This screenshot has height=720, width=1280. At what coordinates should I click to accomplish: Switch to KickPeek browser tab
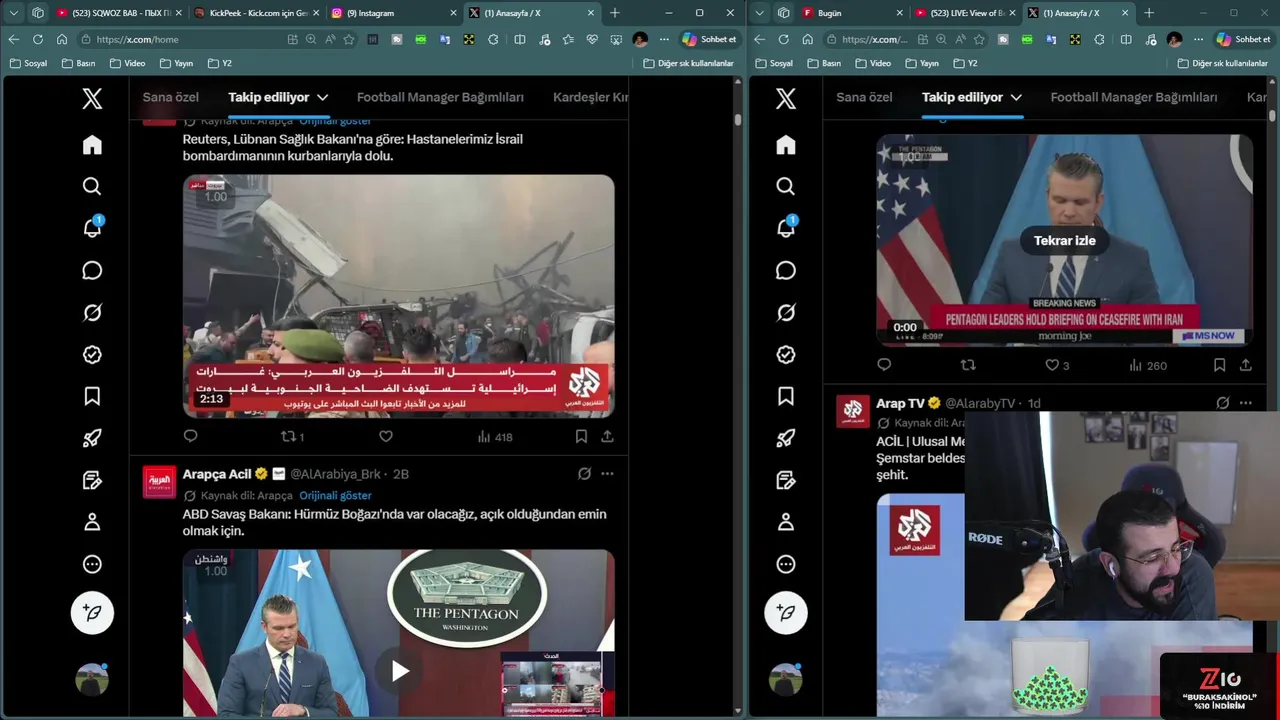tap(255, 13)
